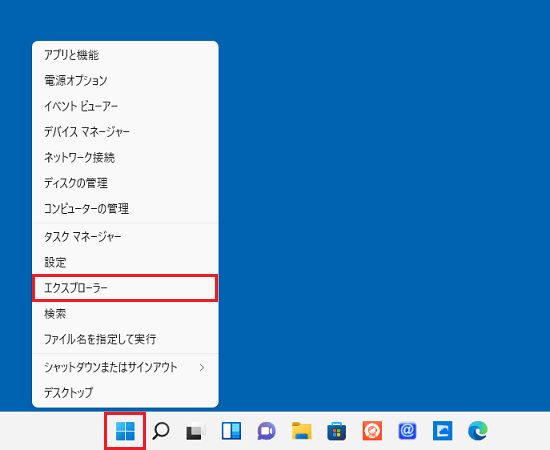This screenshot has height=450, width=550.
Task: Launch Microsoft Edge from taskbar
Action: pyautogui.click(x=478, y=431)
